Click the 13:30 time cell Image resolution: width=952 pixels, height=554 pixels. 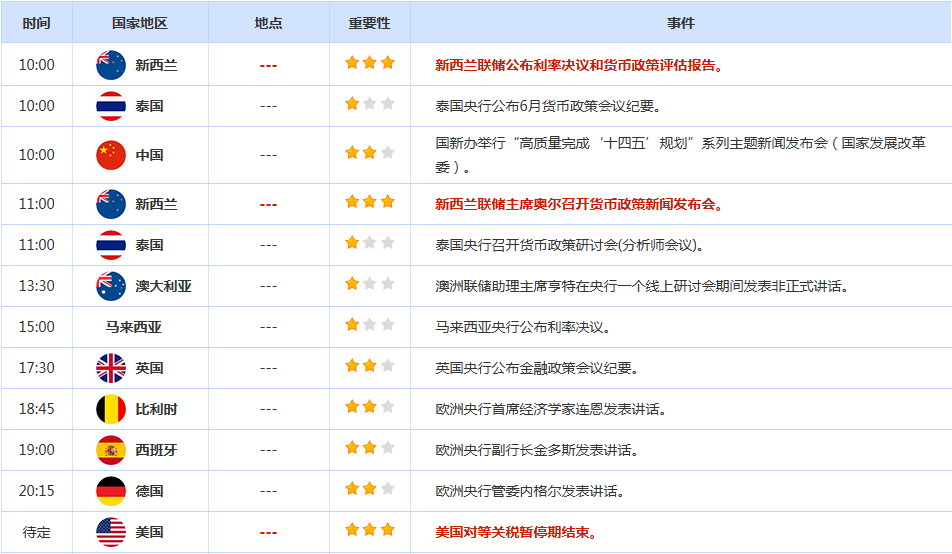tap(36, 286)
